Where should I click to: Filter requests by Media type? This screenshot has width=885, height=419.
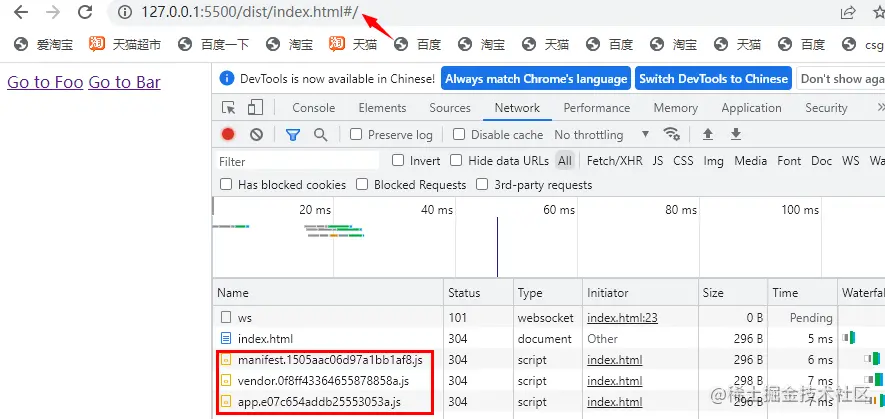point(750,161)
